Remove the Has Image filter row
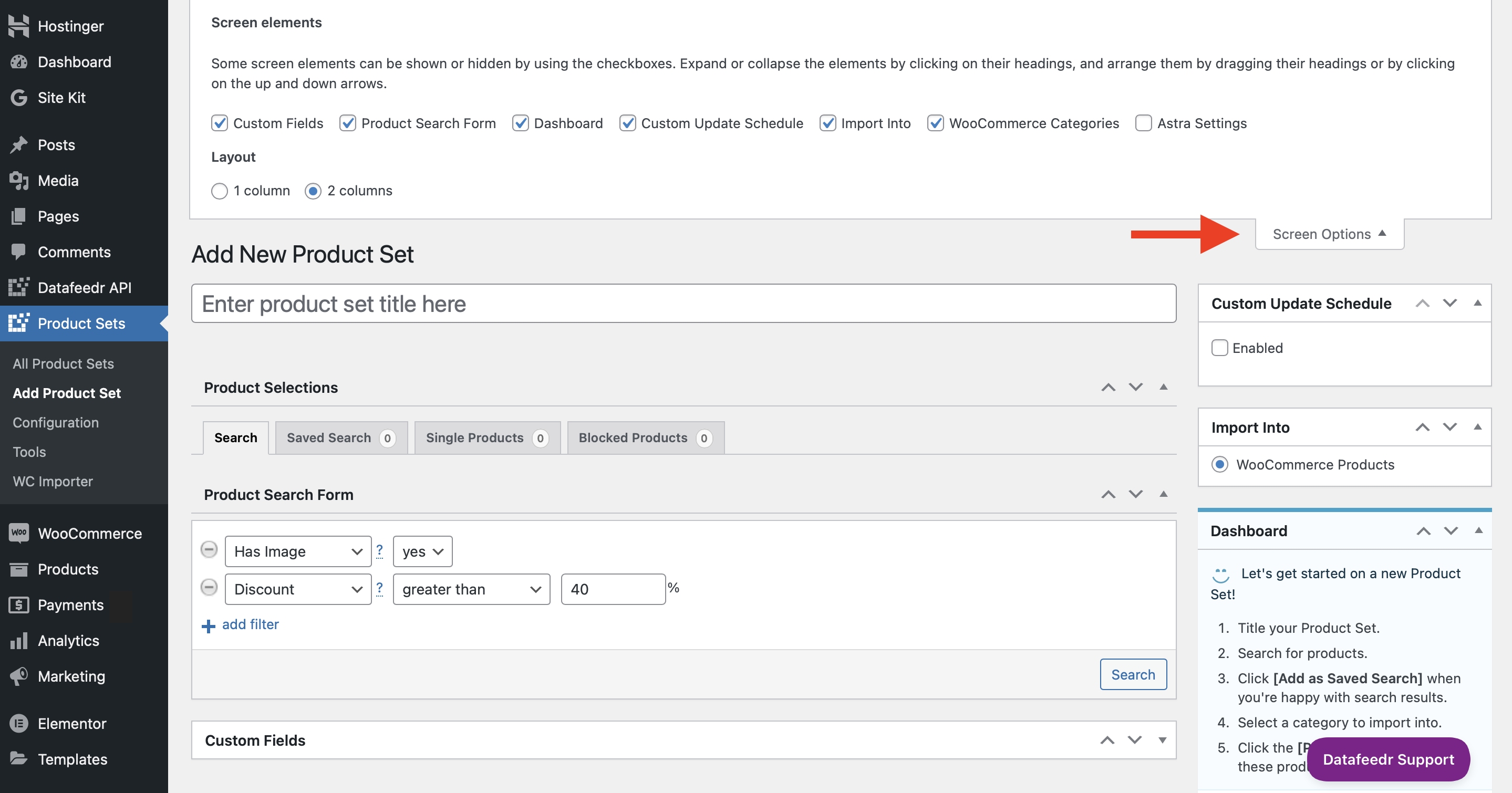The image size is (1512, 793). [209, 550]
